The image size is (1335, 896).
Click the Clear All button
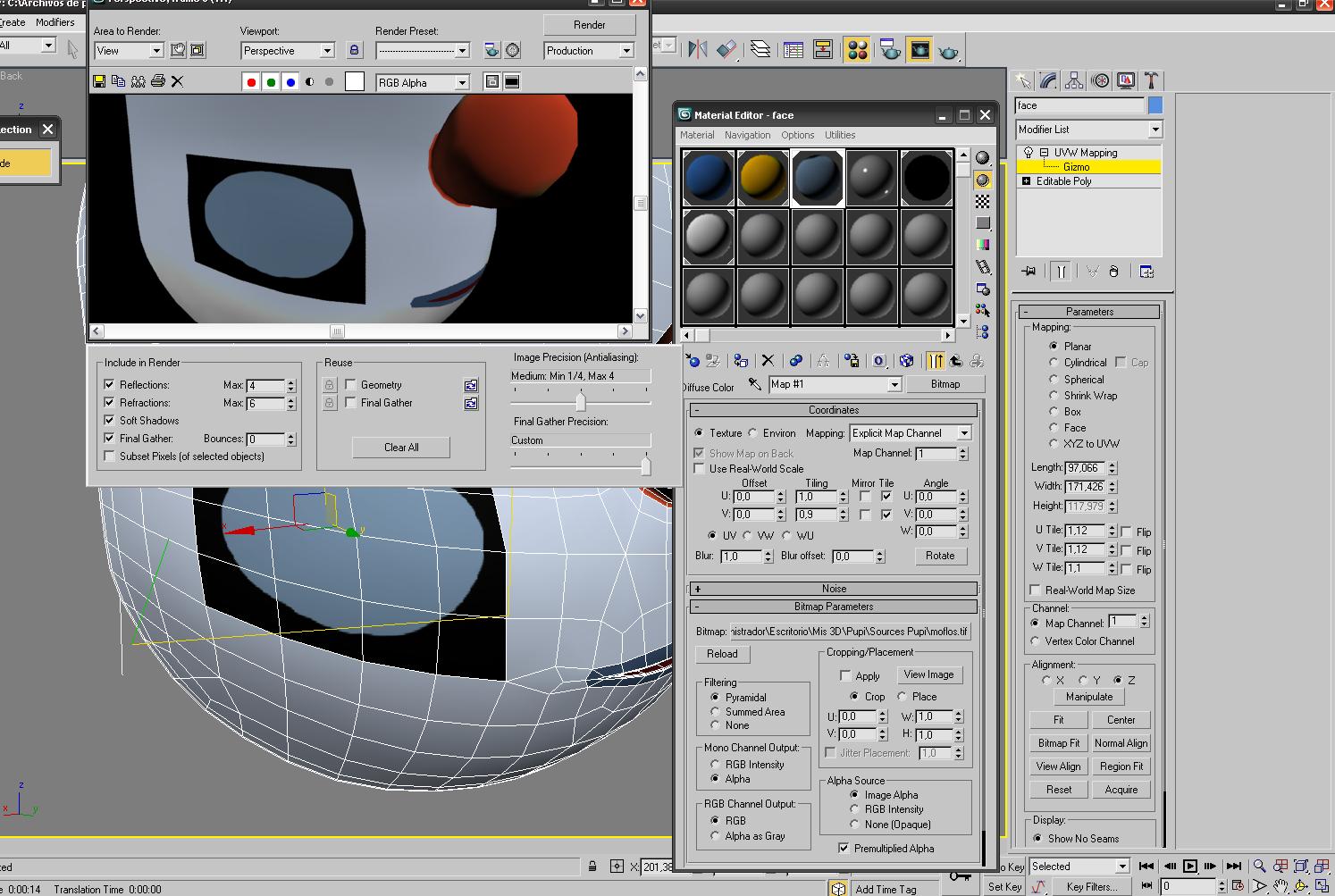[x=401, y=448]
